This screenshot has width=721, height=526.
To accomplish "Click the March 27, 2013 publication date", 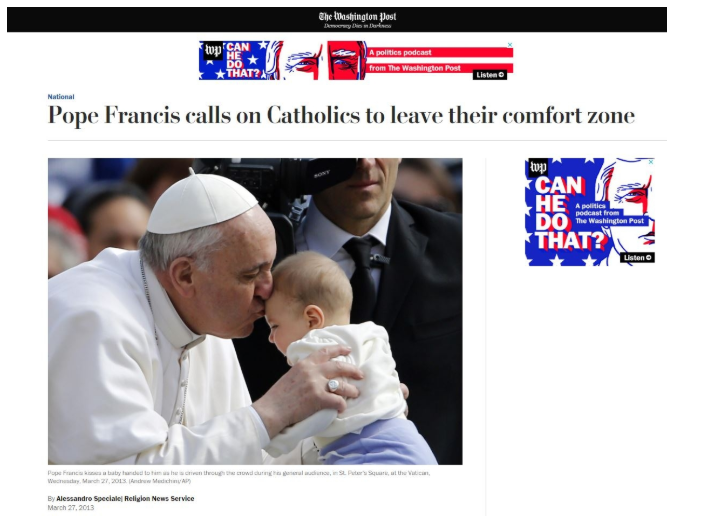I will point(71,508).
